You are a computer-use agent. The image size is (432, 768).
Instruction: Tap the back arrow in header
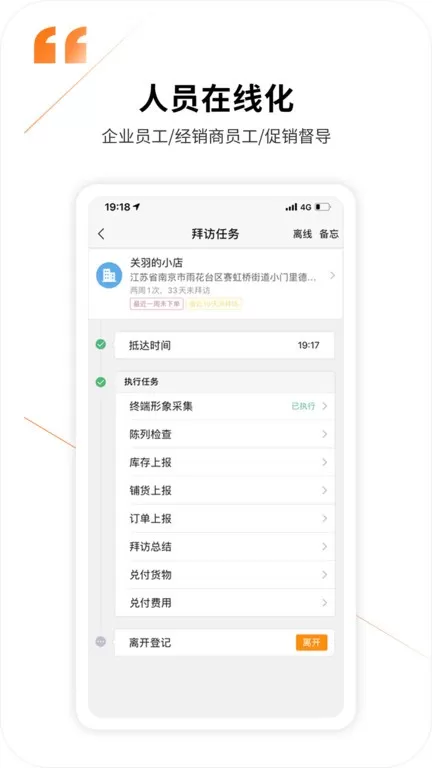pyautogui.click(x=101, y=234)
